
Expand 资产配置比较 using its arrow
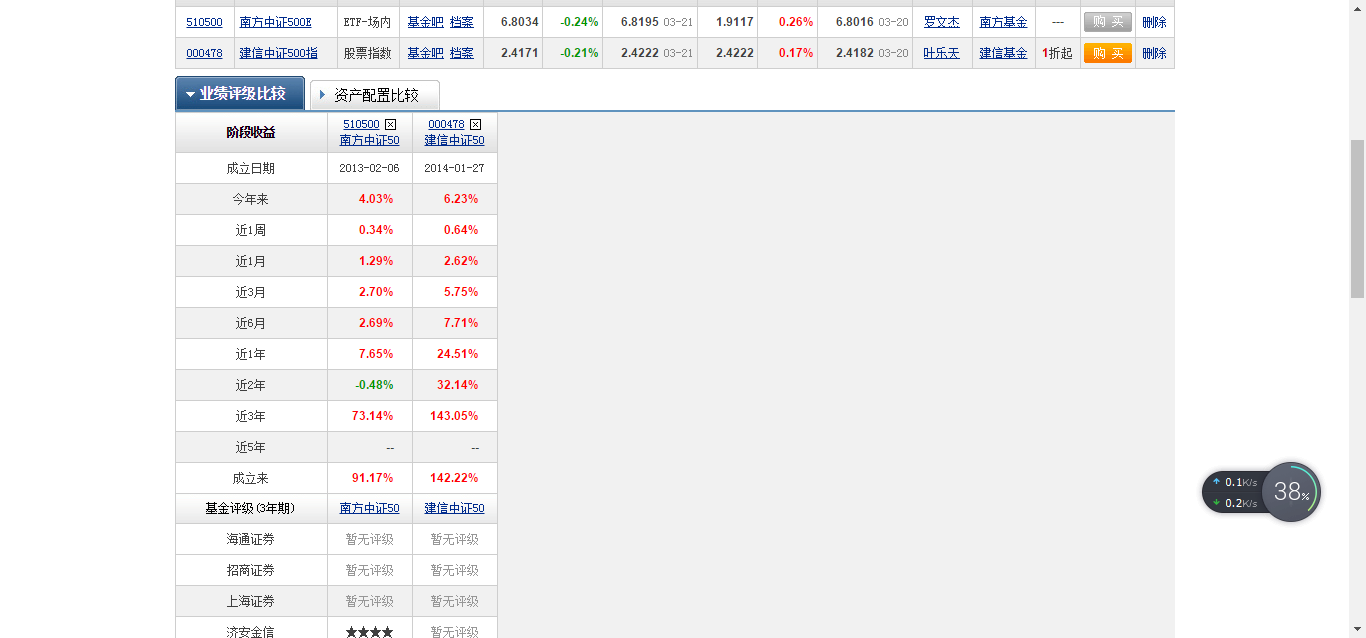click(320, 94)
